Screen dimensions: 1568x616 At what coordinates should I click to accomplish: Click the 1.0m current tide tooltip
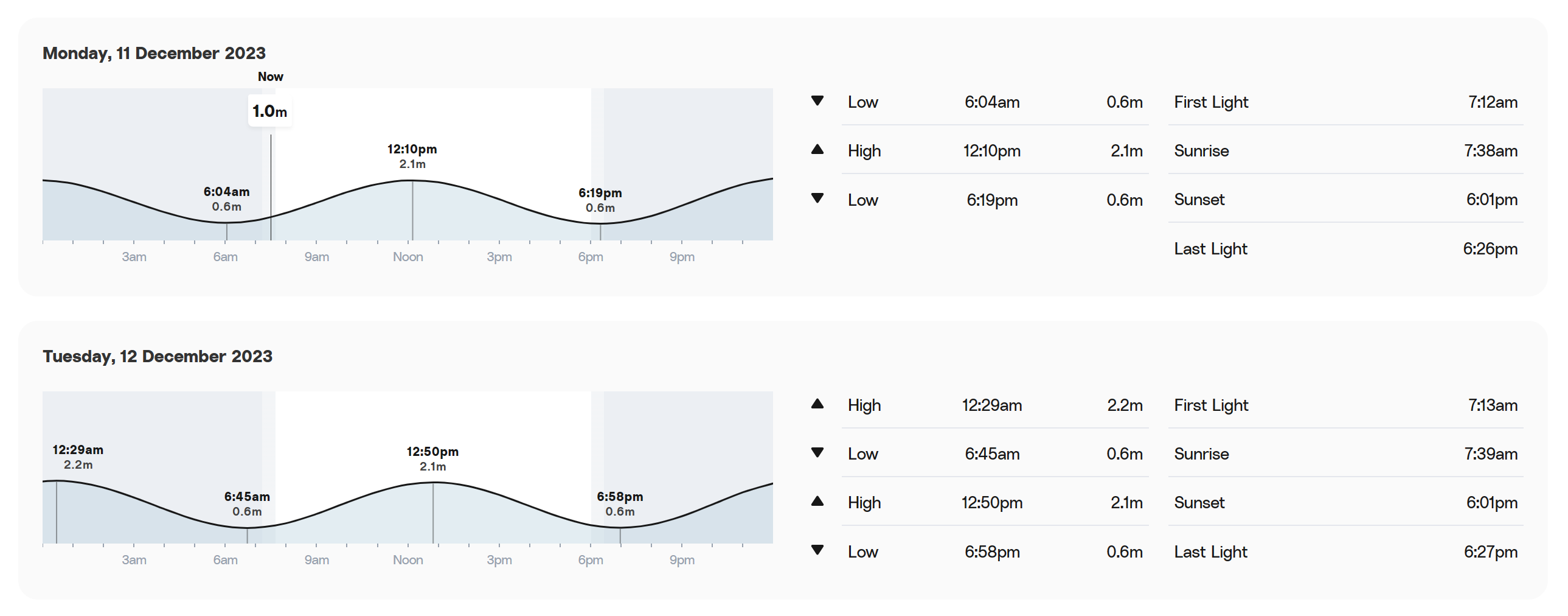tap(269, 111)
